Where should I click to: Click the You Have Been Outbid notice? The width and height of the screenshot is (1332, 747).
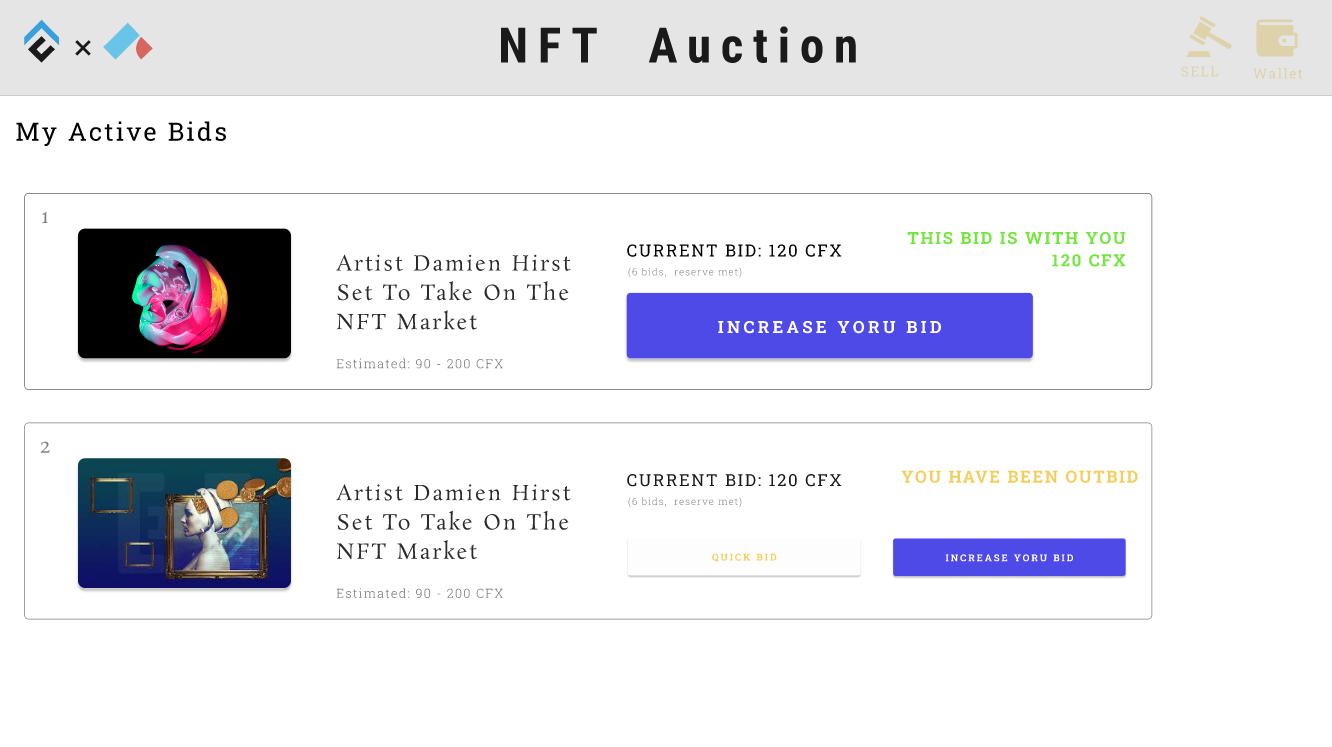click(1020, 477)
